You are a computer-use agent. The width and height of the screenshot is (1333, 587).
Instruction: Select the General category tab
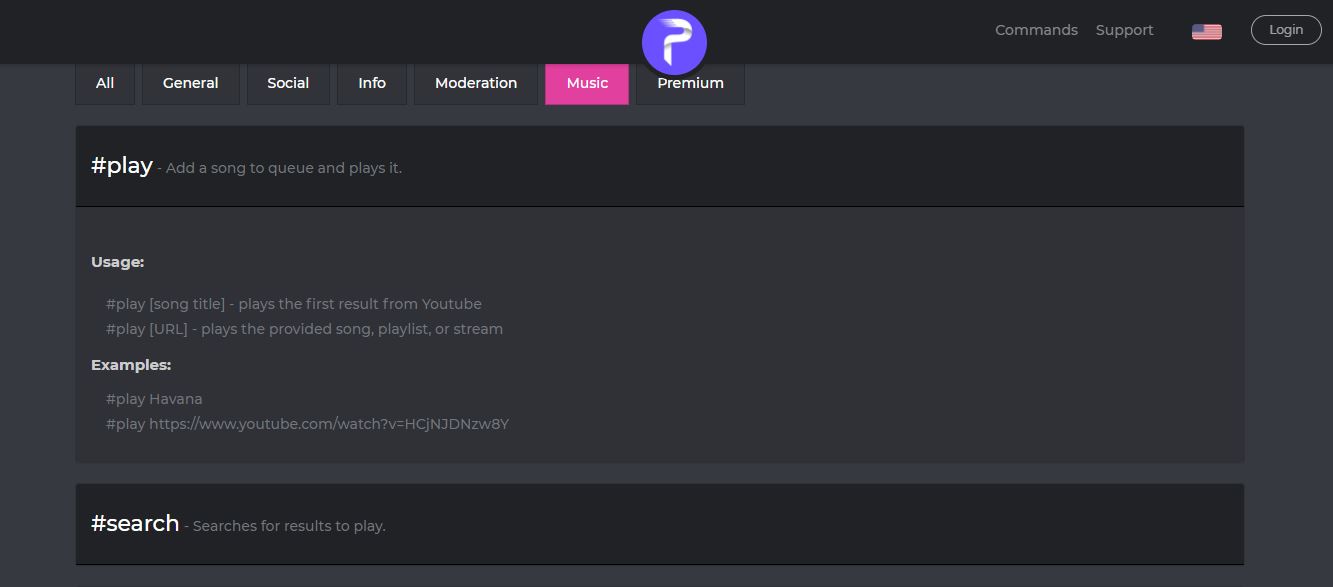(190, 83)
